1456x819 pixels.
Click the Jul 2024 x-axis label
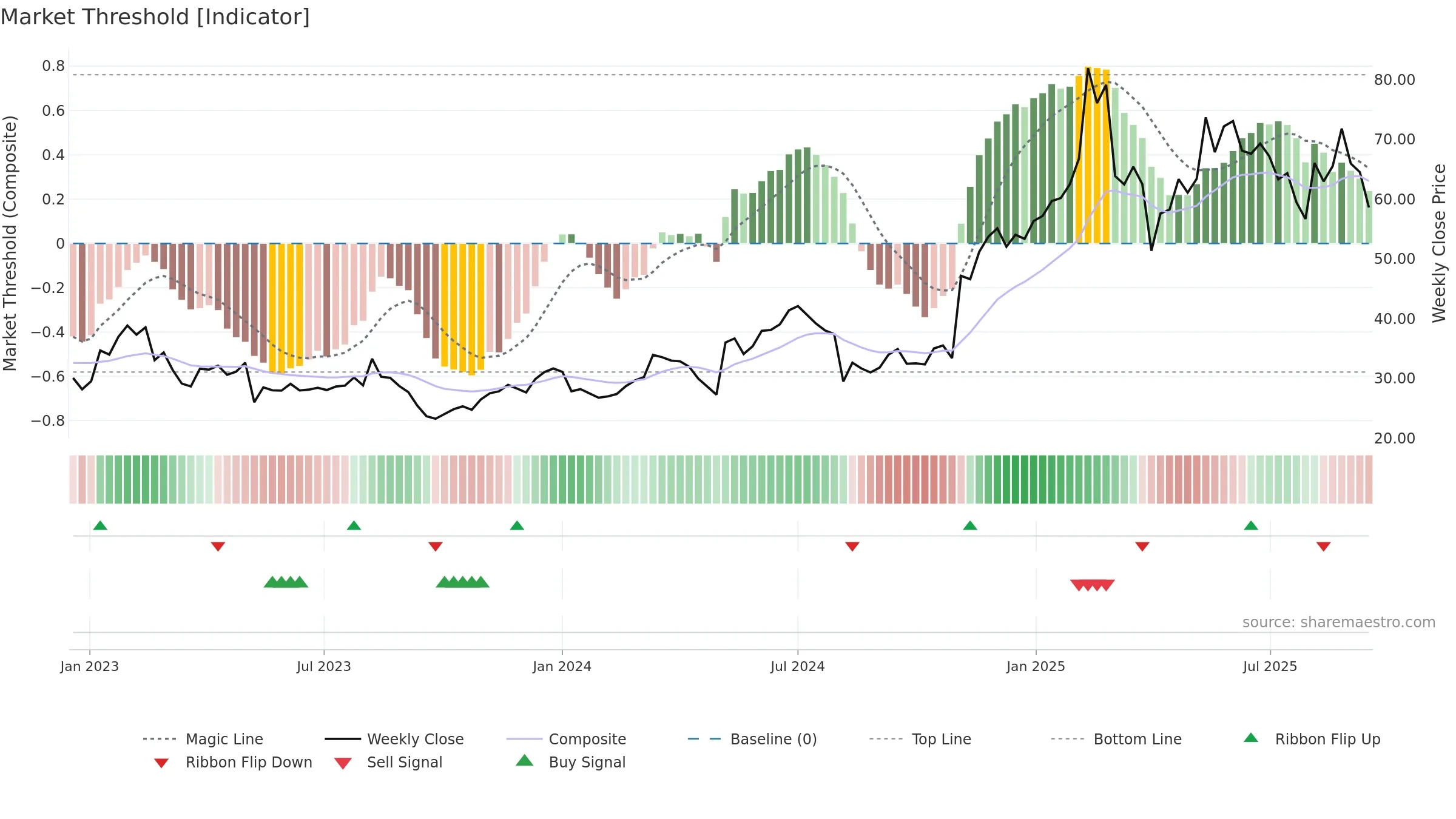(798, 666)
